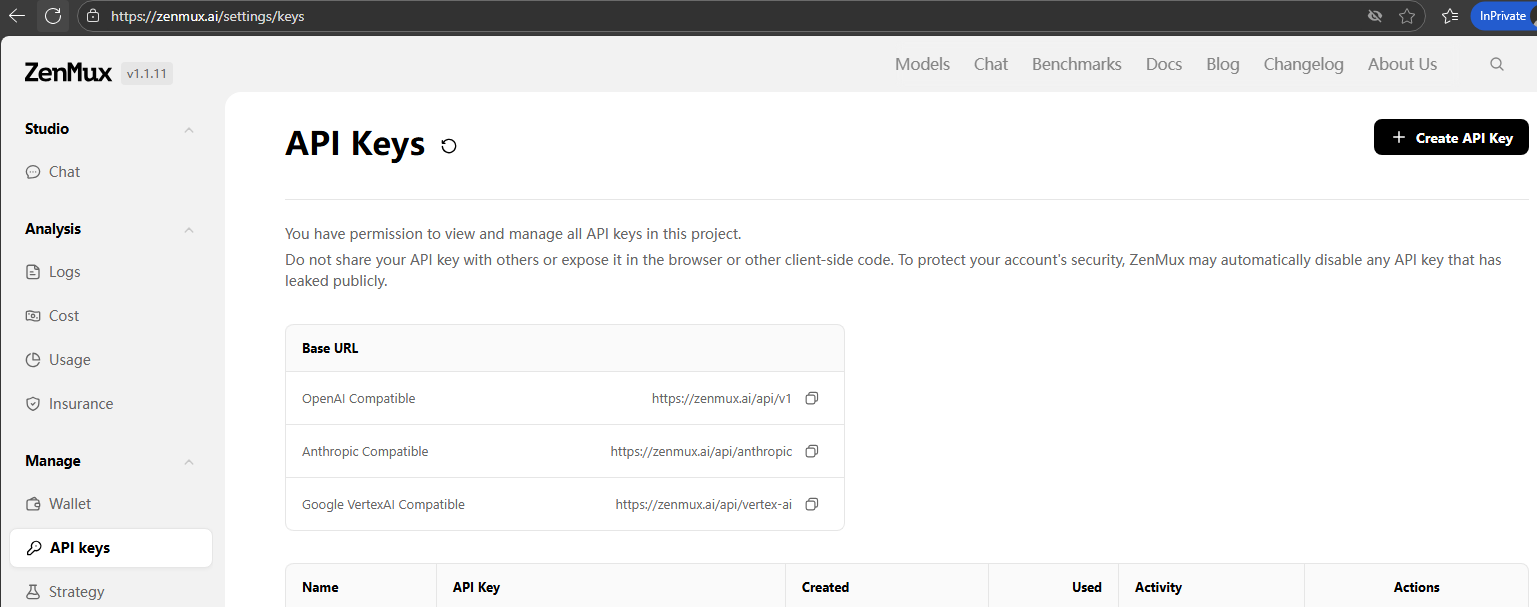Refresh the API Keys list icon
1537x607 pixels.
pos(449,146)
